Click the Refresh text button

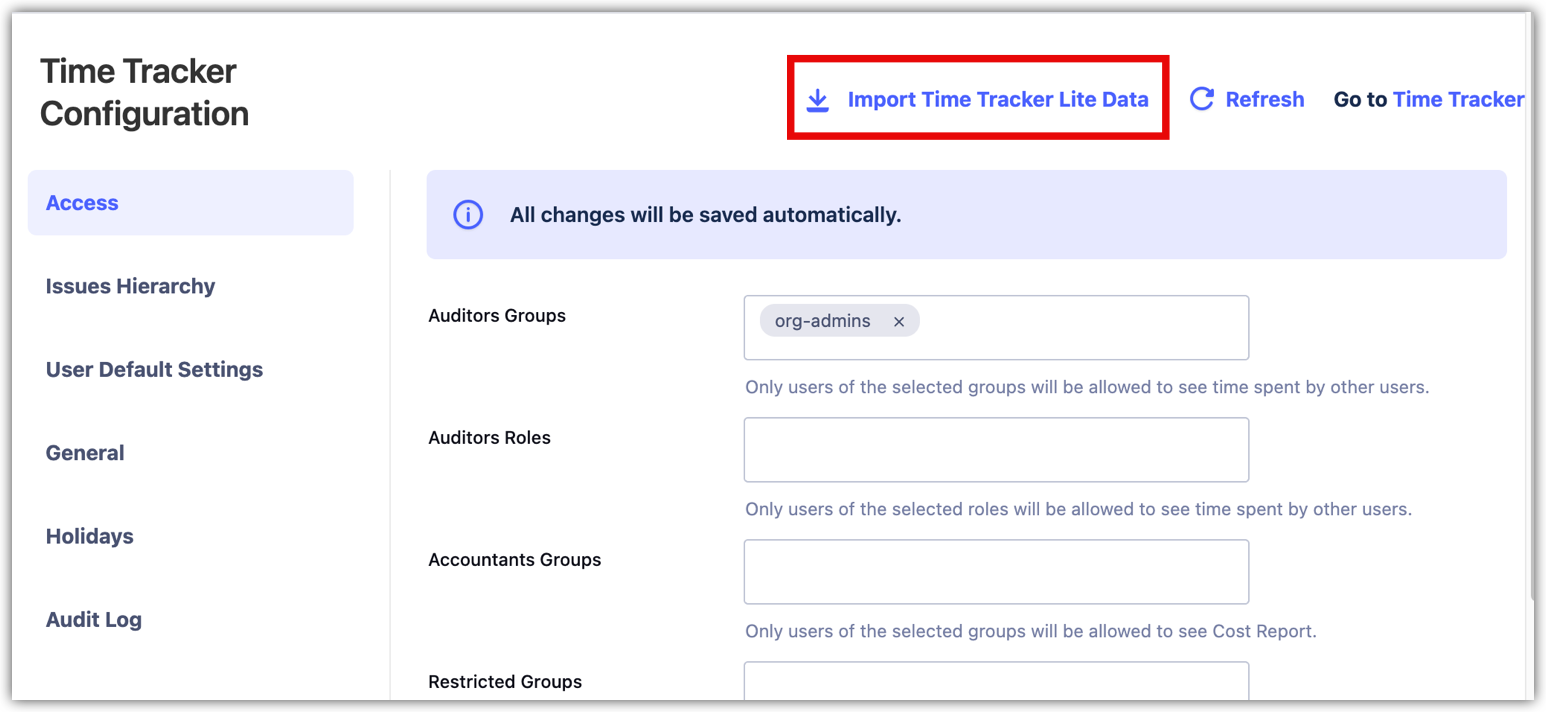[1264, 100]
